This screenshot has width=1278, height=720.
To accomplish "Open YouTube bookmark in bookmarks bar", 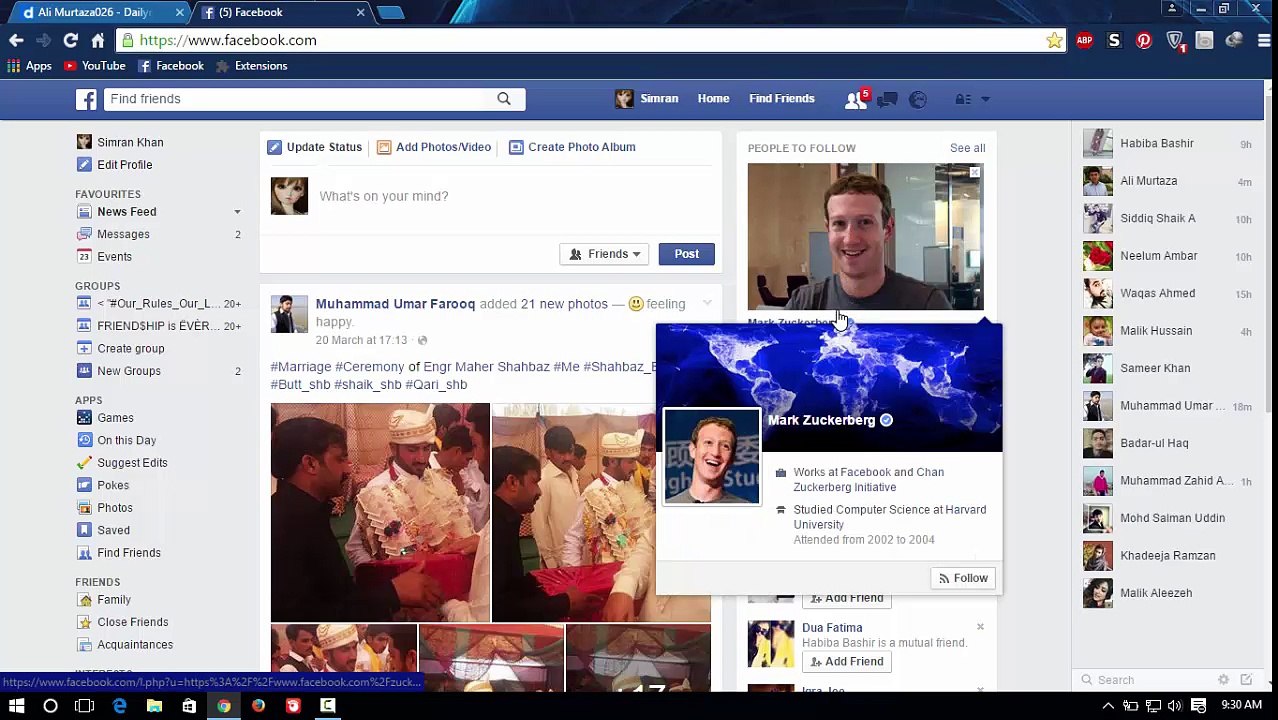I will click(95, 66).
